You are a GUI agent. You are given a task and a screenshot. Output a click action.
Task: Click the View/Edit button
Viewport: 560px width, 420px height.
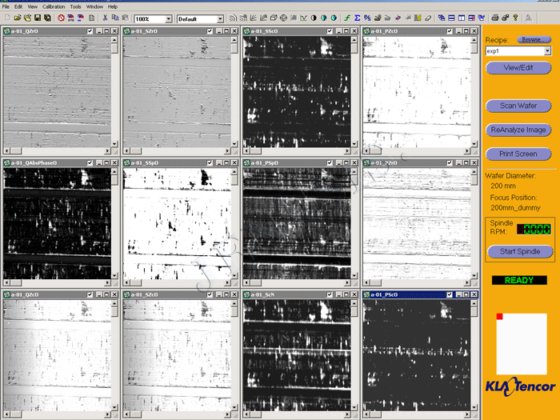click(x=519, y=68)
